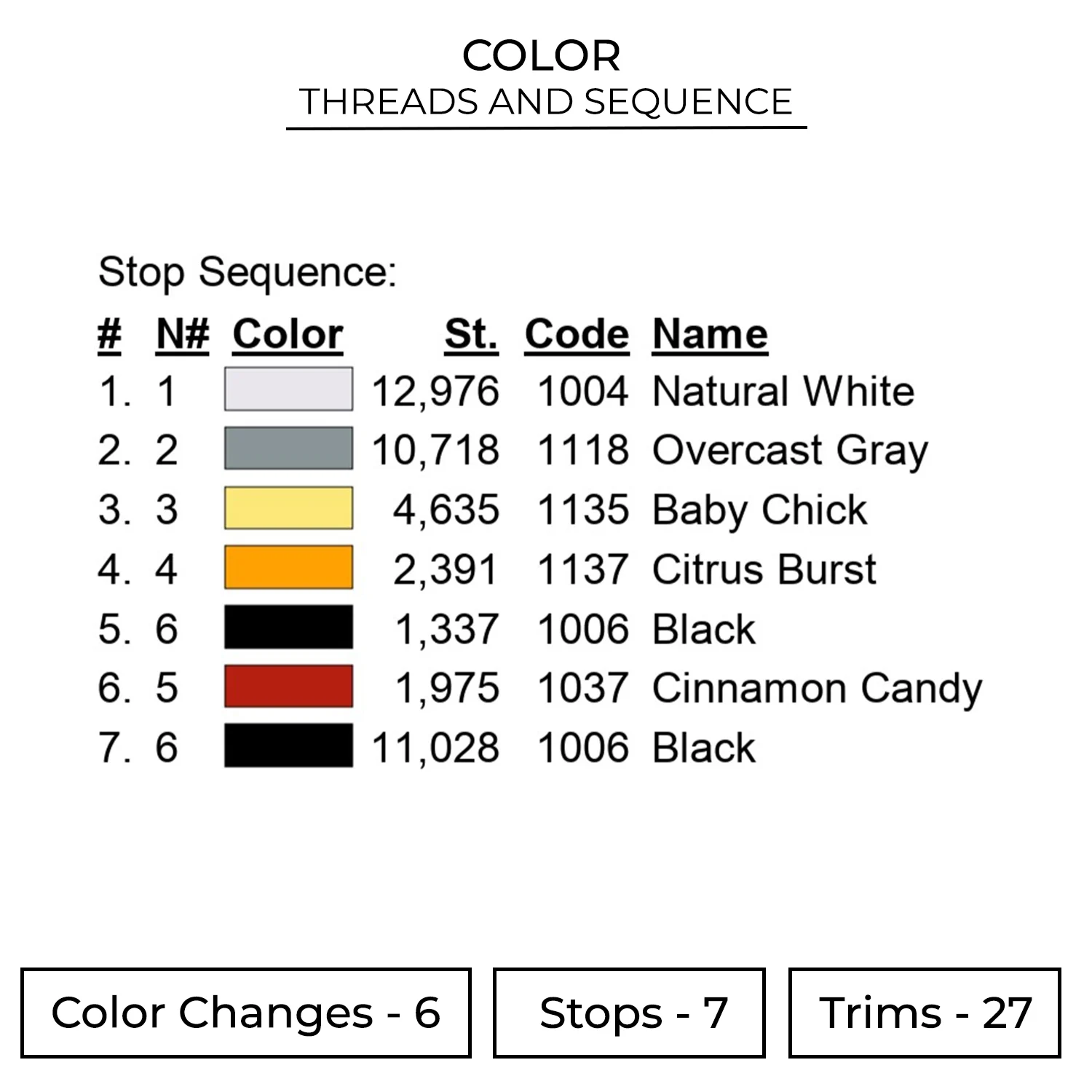Click the N# column header
This screenshot has width=1092, height=1092.
click(x=182, y=335)
